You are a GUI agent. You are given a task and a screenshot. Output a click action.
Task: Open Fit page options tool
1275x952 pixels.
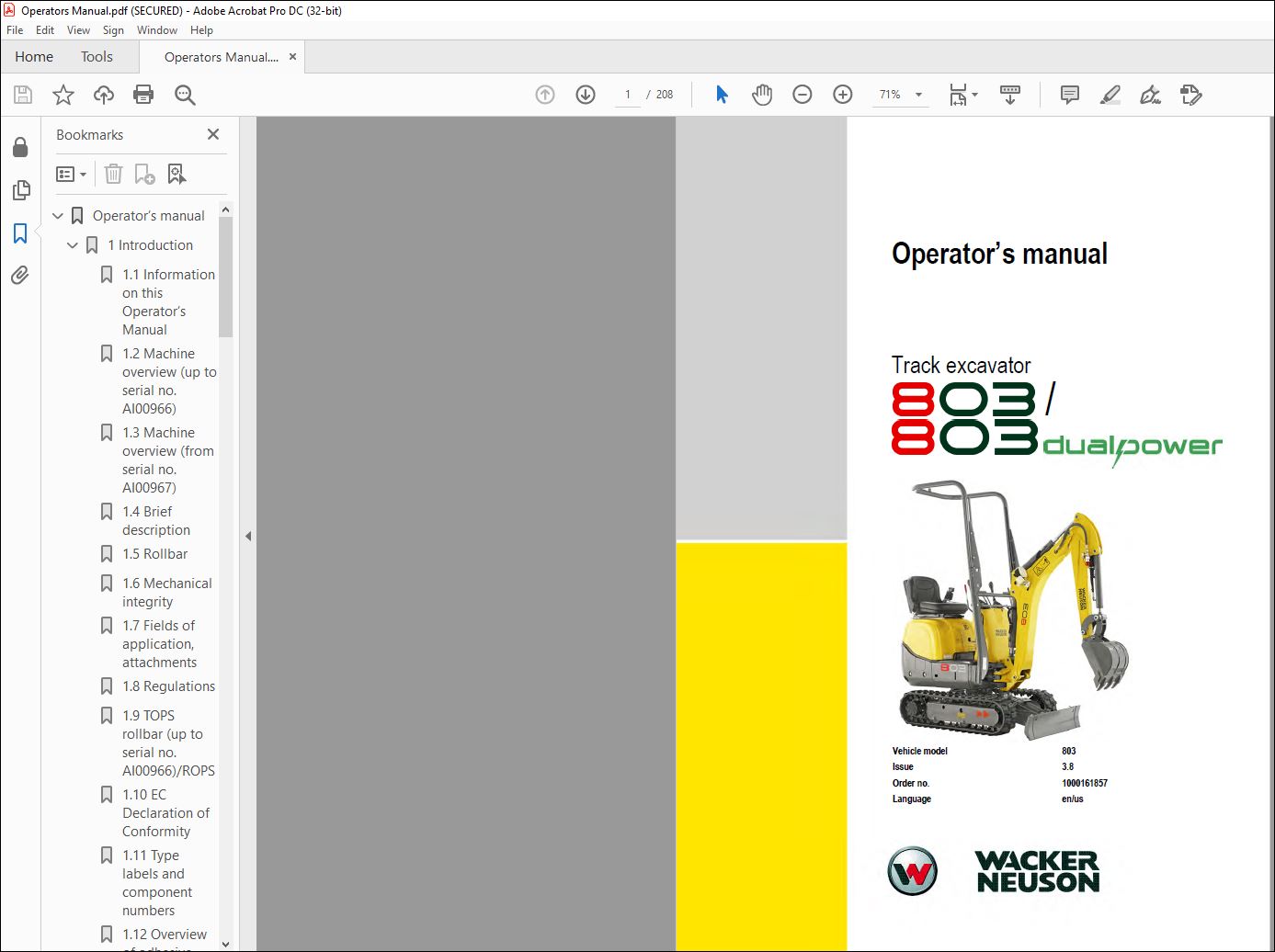[963, 95]
